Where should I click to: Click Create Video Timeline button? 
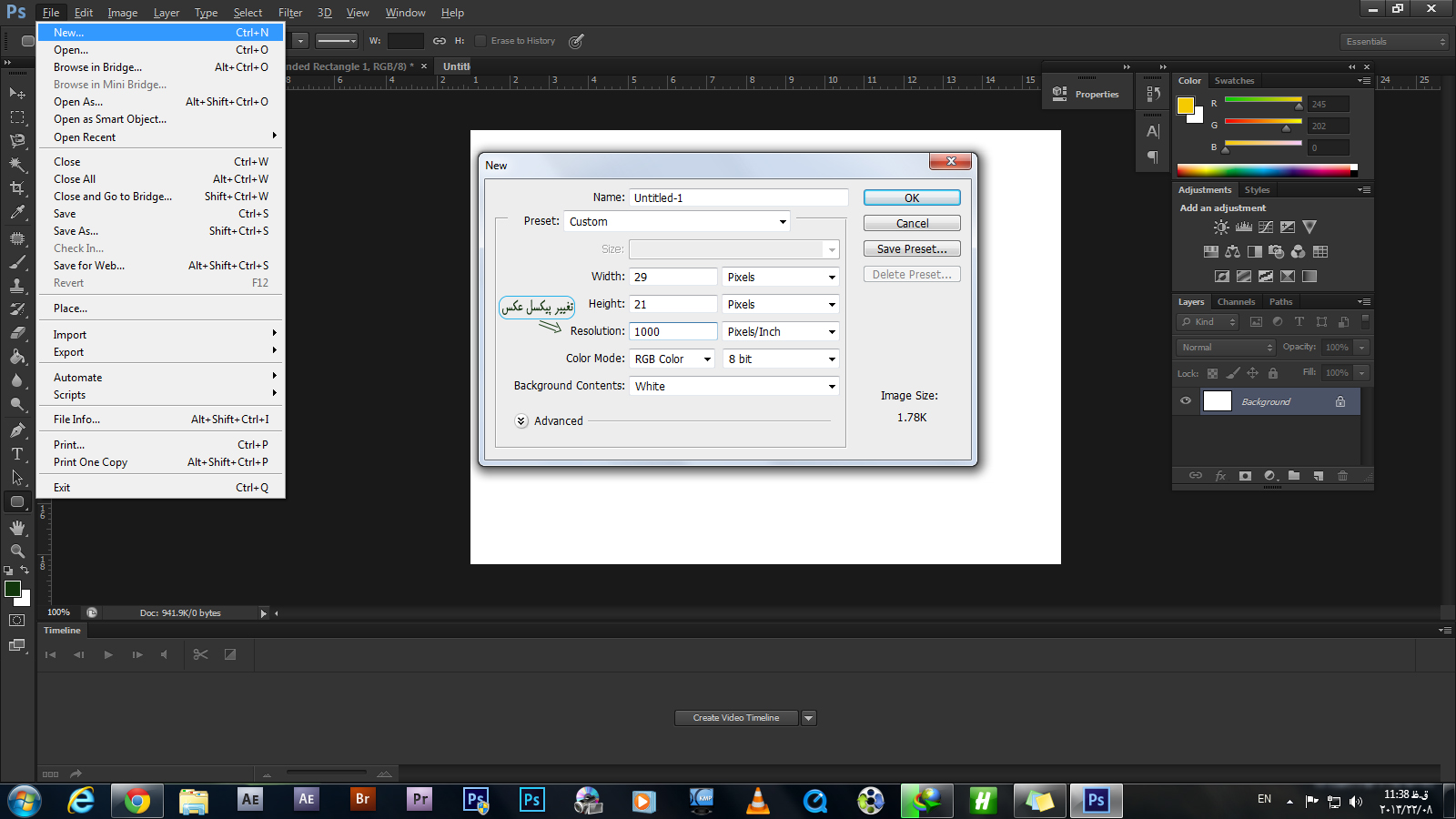pyautogui.click(x=736, y=718)
